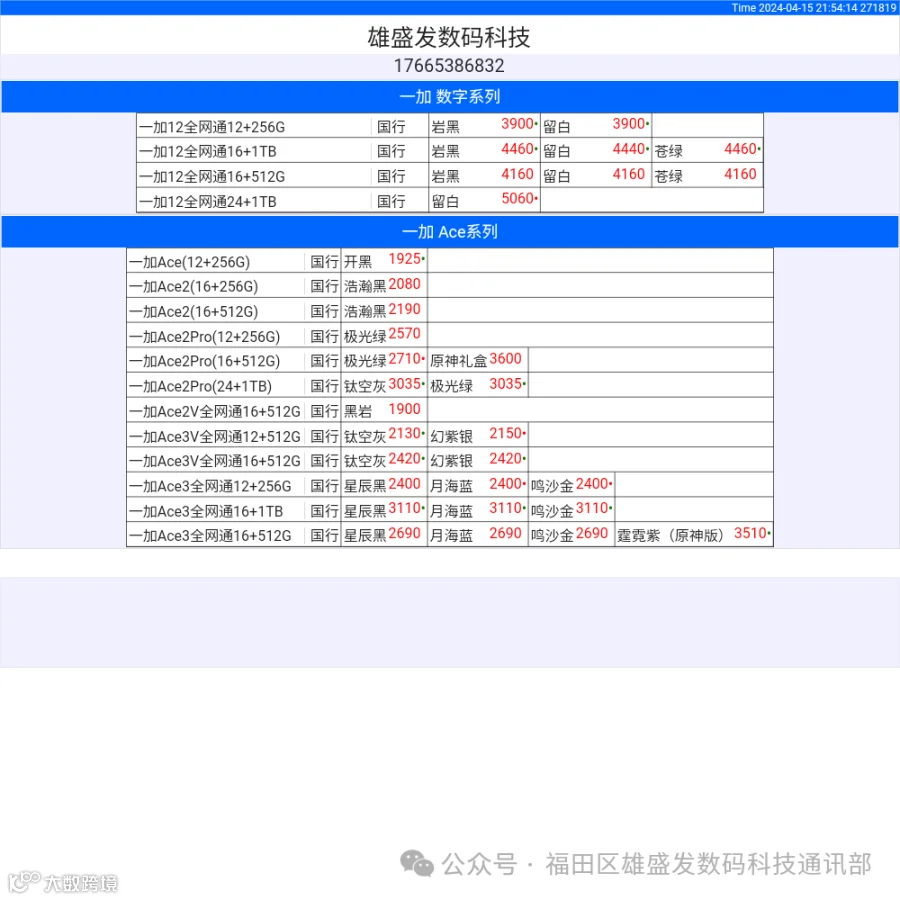Click the price 2570
900x900 pixels.
pos(405,334)
